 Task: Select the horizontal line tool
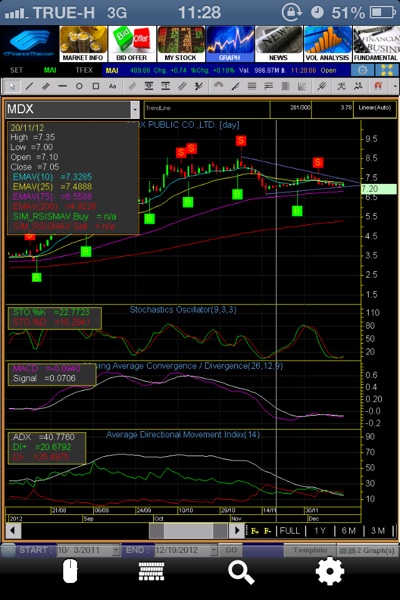coord(62,86)
